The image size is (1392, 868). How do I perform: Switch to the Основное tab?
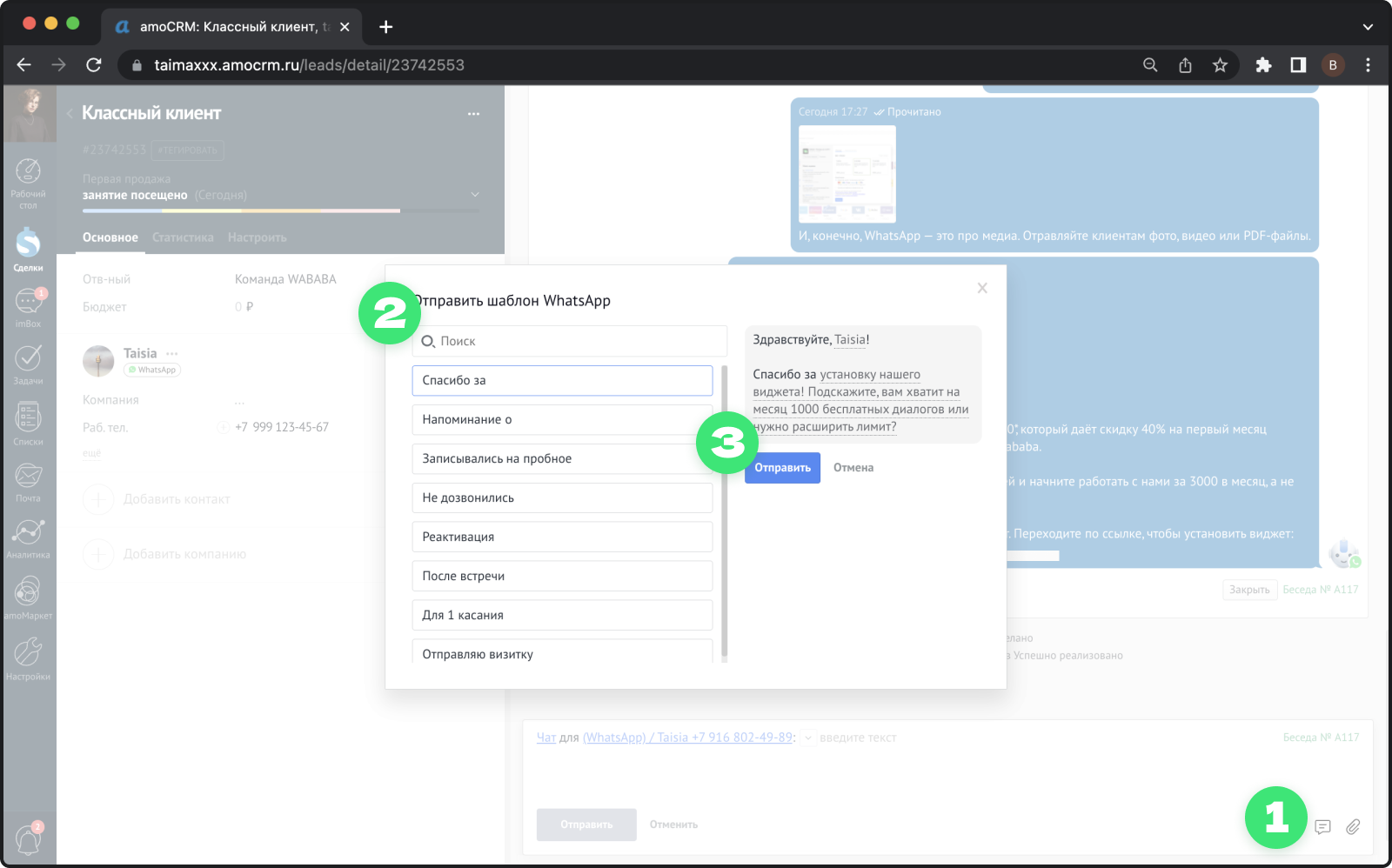[110, 237]
